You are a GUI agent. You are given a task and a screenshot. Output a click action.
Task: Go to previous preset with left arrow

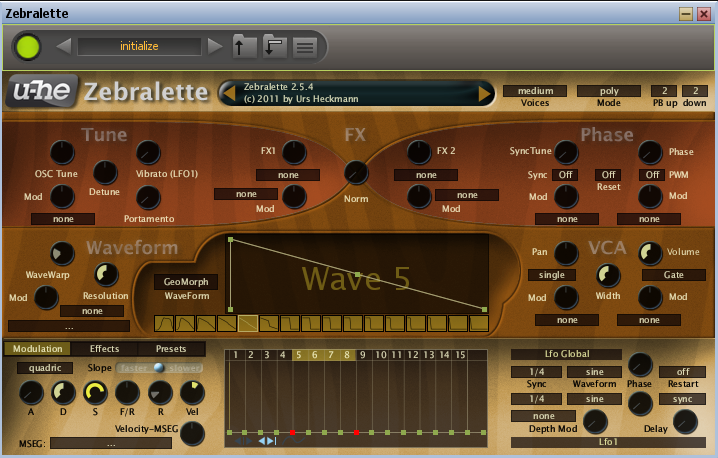(x=64, y=46)
